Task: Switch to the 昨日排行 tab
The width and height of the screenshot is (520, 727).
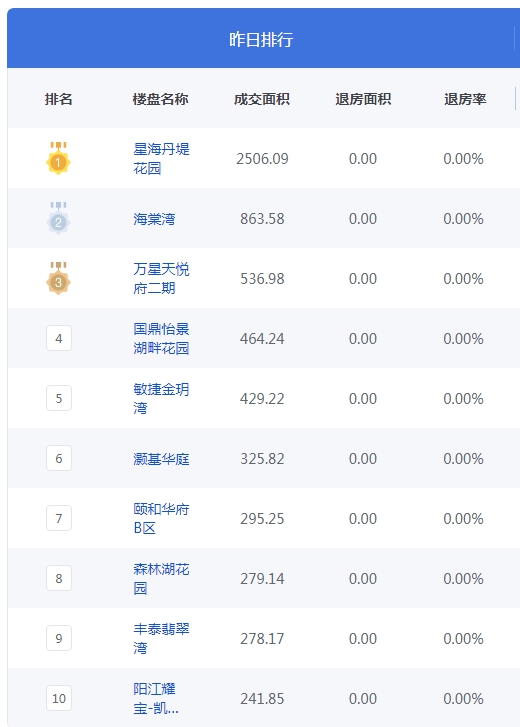Action: coord(261,39)
